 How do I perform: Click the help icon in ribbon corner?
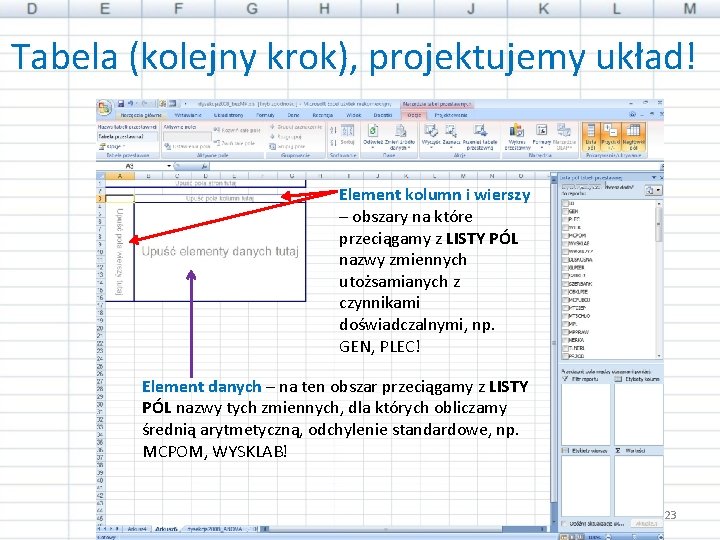click(632, 114)
